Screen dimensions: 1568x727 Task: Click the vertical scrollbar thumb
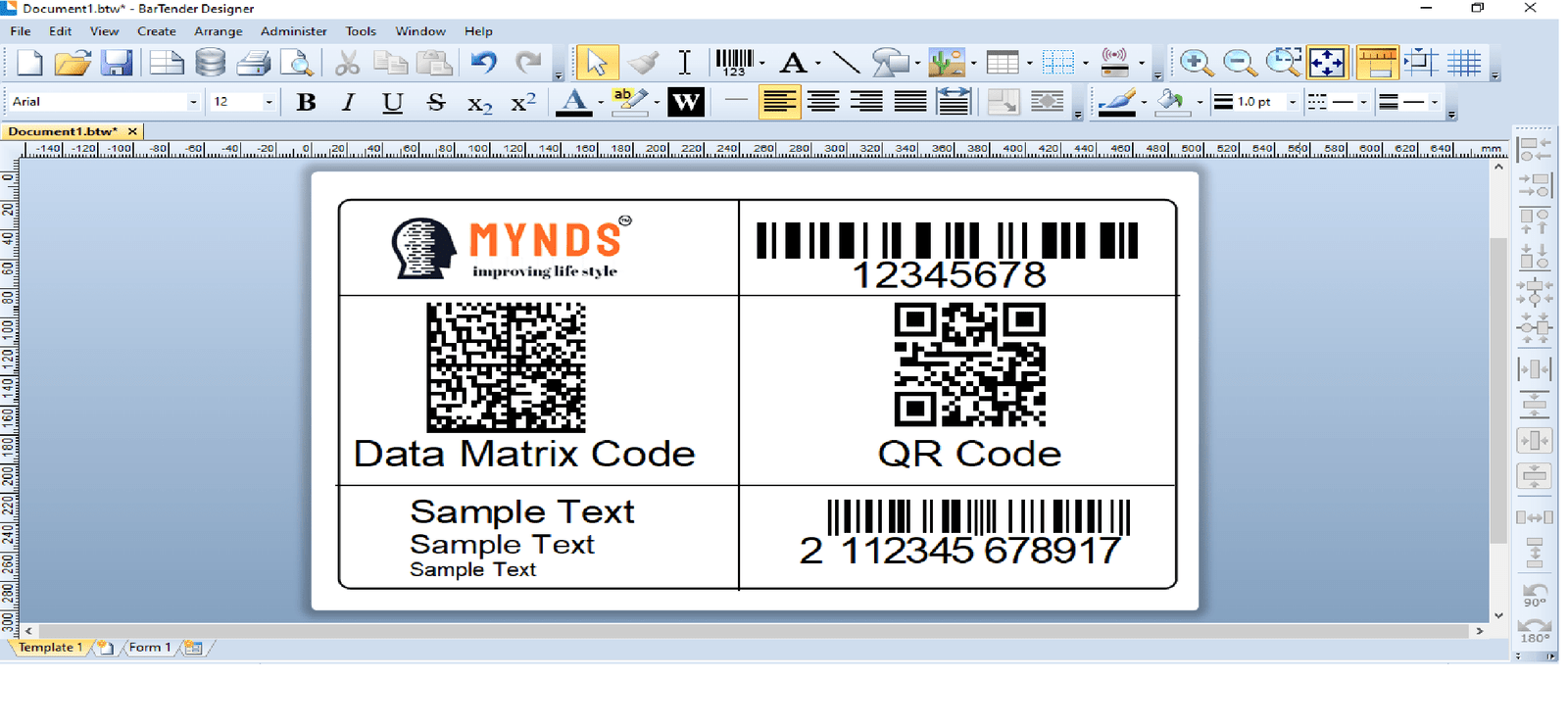pos(1497,390)
